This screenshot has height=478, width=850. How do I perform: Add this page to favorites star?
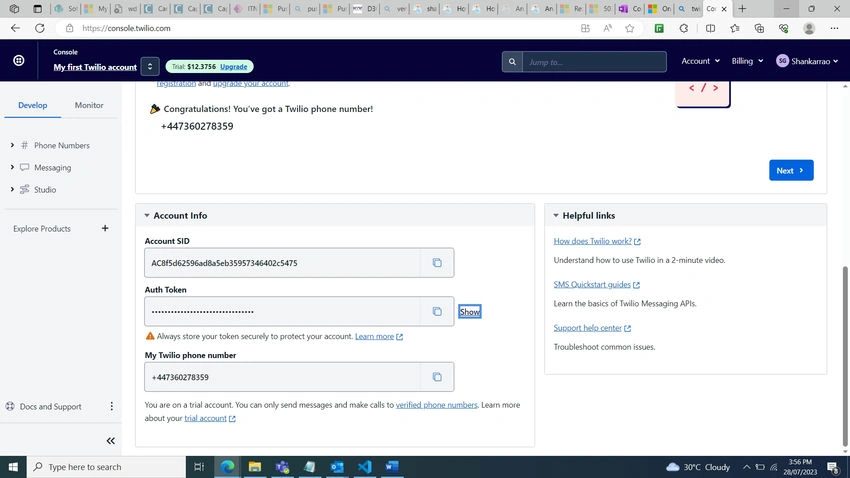pyautogui.click(x=629, y=28)
